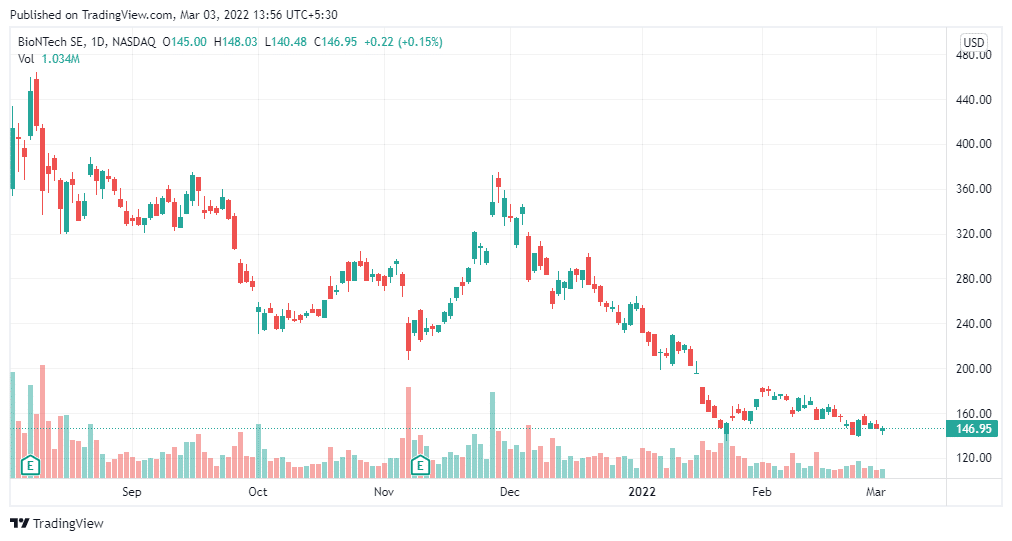Click the Feb label on time axis
Screen dimensions: 1012x541
pos(762,492)
